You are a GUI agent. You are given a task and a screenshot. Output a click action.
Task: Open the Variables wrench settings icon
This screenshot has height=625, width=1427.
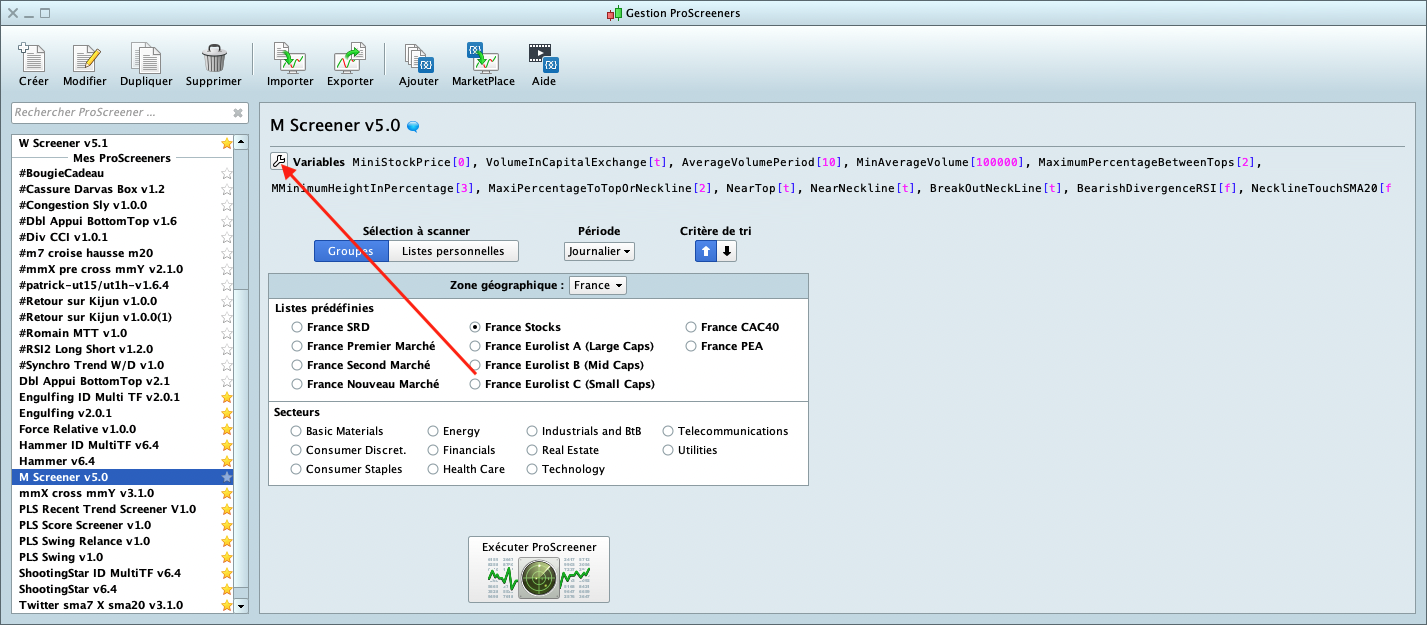(279, 161)
